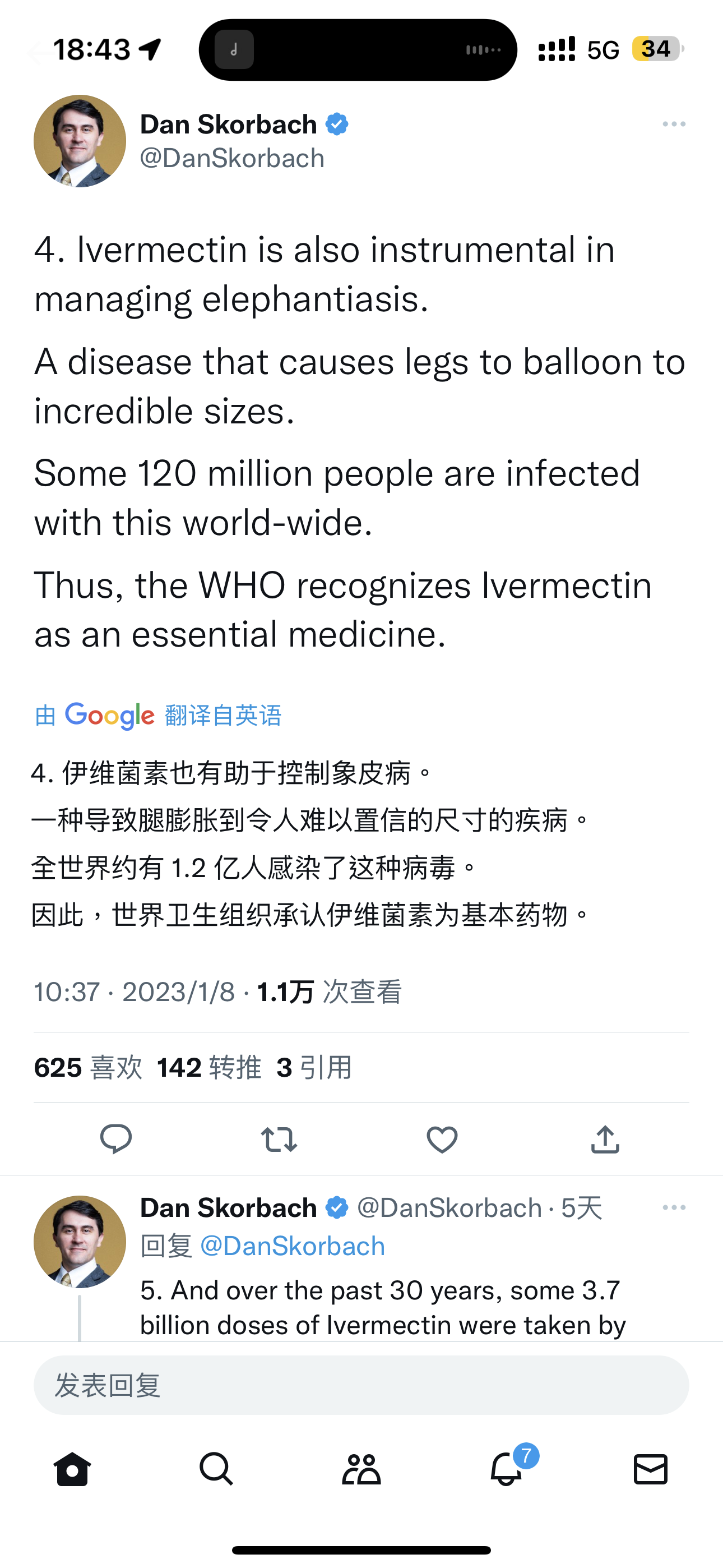The width and height of the screenshot is (723, 1568).
Task: Open the share tweet icon
Action: coord(605,1139)
